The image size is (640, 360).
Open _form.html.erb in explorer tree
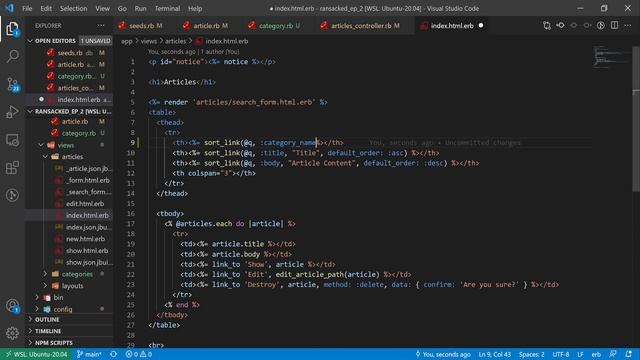pyautogui.click(x=88, y=180)
